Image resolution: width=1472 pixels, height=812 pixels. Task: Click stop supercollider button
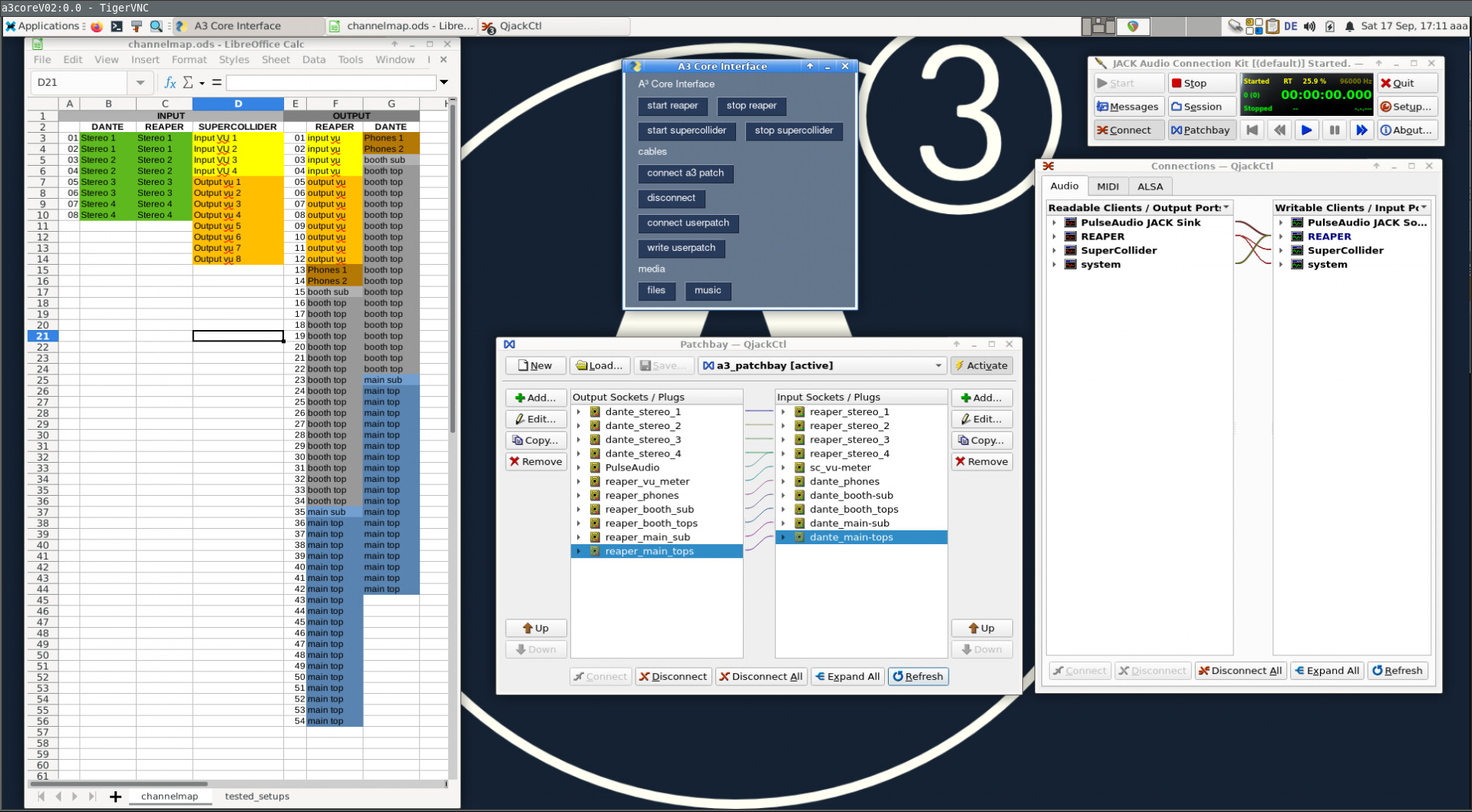(x=794, y=130)
